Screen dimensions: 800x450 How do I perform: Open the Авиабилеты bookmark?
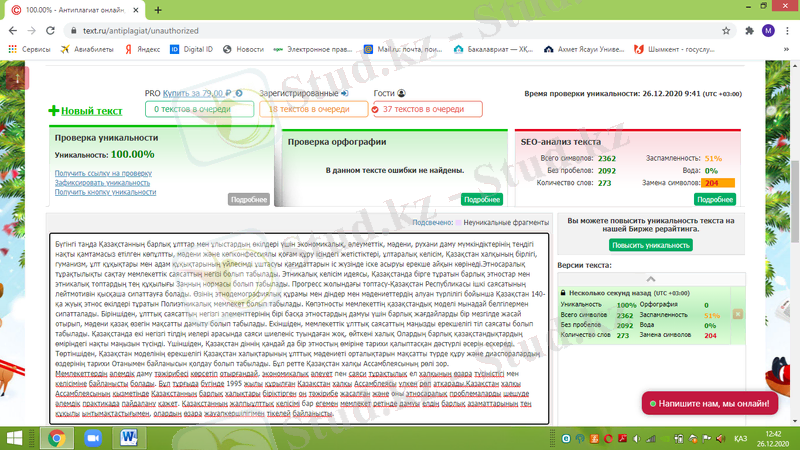click(87, 49)
